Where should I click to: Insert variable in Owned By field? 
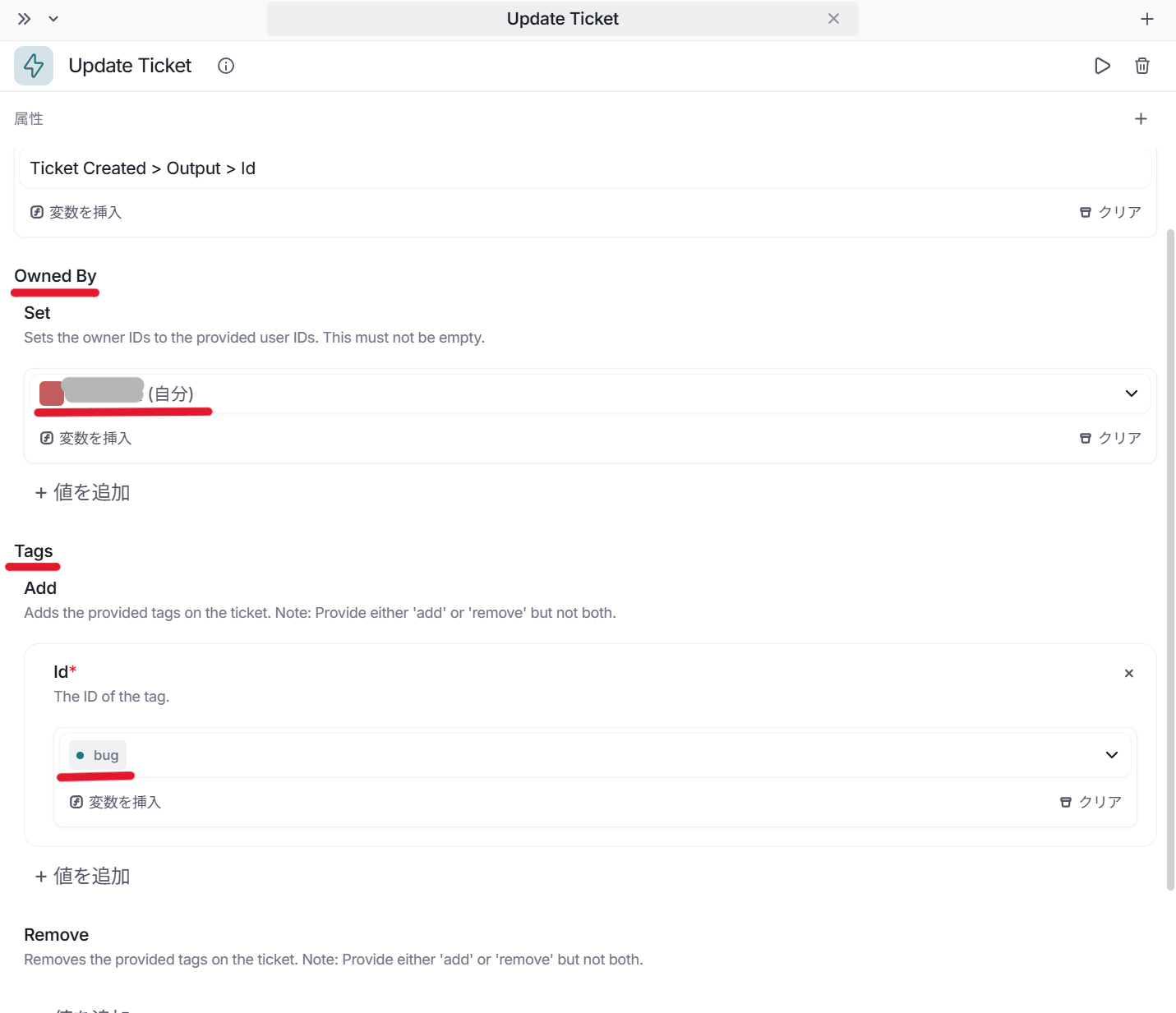pos(86,438)
